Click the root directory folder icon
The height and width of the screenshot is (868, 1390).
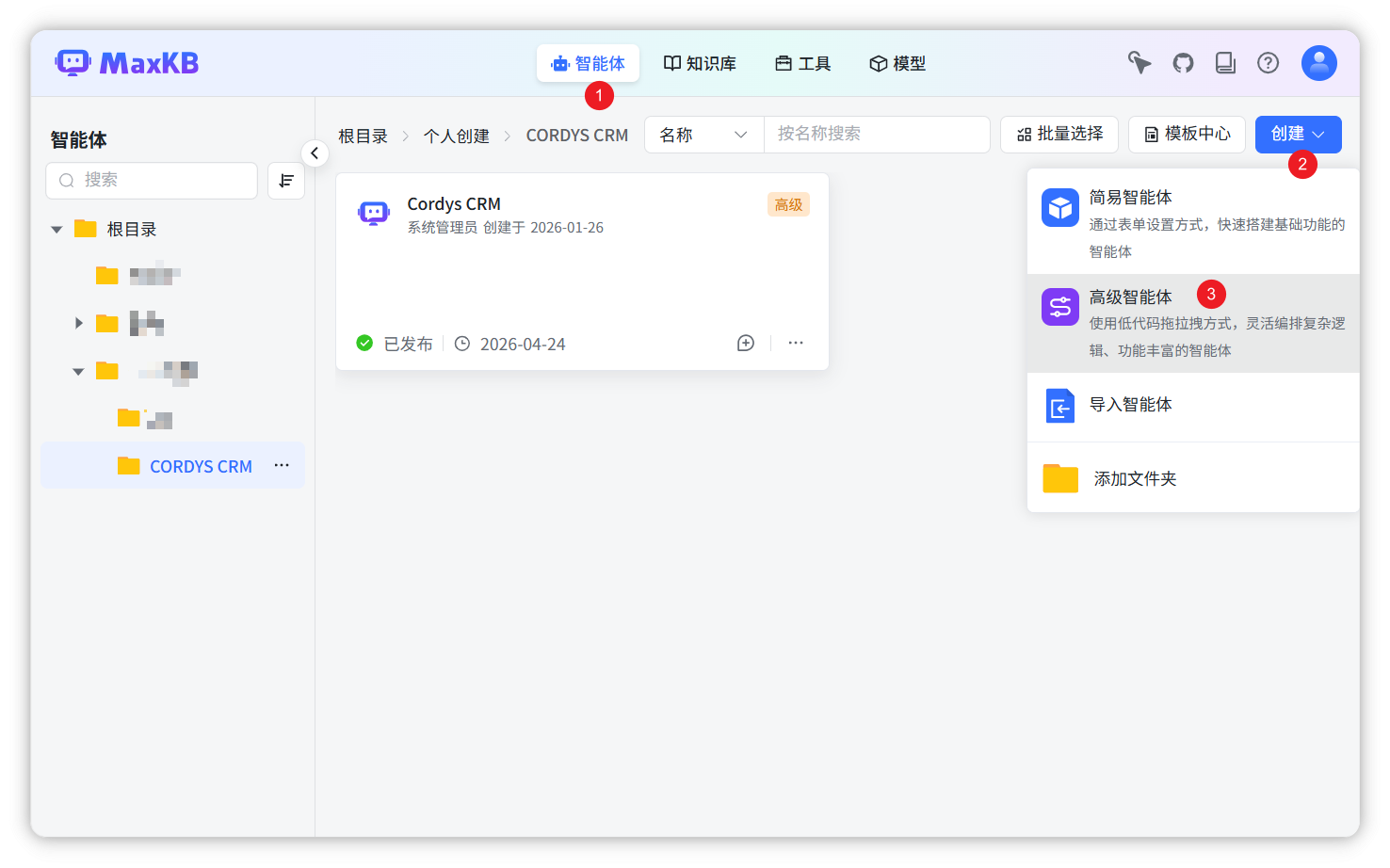(x=86, y=229)
